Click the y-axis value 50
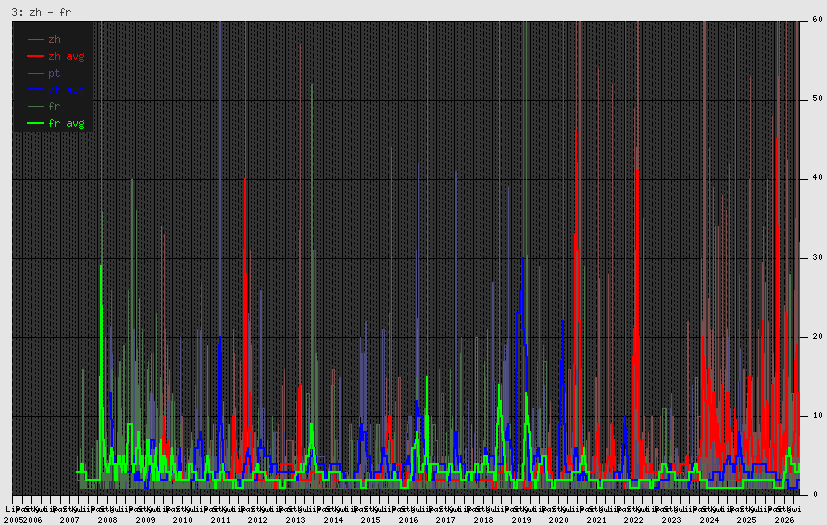 click(x=817, y=99)
